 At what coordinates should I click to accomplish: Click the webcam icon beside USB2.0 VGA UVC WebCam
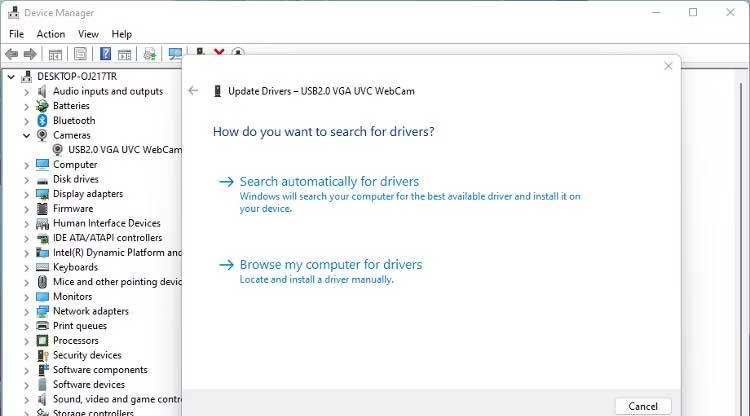pyautogui.click(x=57, y=150)
